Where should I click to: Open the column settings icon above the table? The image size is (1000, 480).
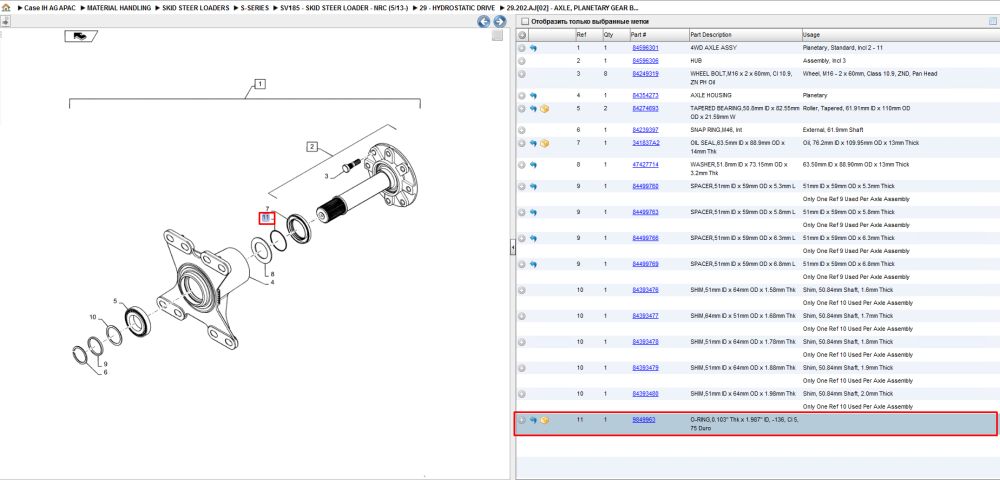[x=992, y=21]
